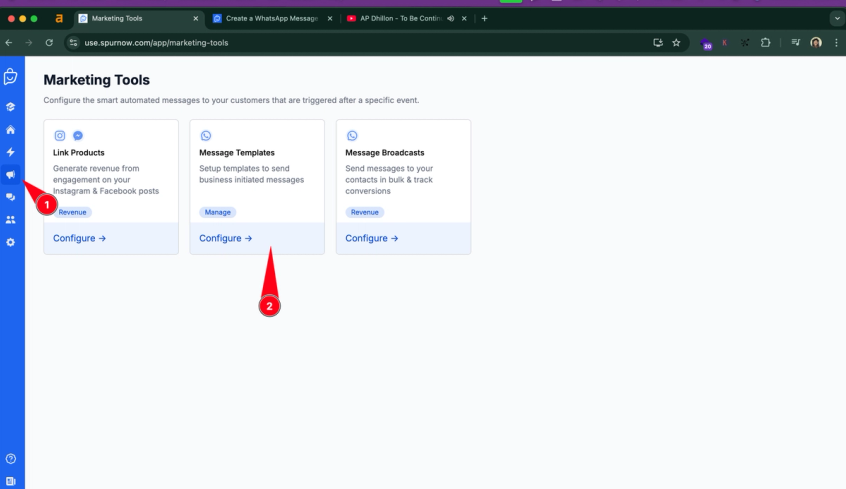Image resolution: width=846 pixels, height=489 pixels.
Task: Open the Chrome profile avatar
Action: pyautogui.click(x=816, y=43)
